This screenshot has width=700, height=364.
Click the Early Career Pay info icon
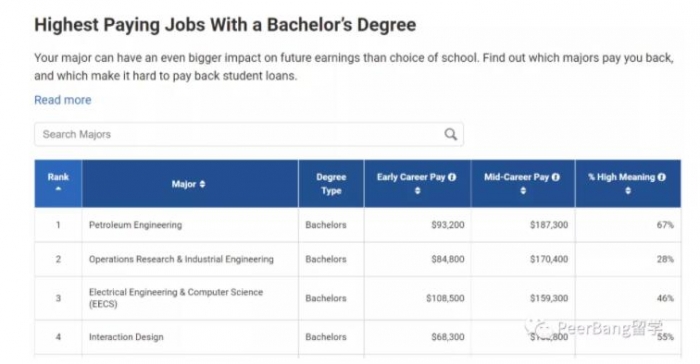click(x=452, y=177)
